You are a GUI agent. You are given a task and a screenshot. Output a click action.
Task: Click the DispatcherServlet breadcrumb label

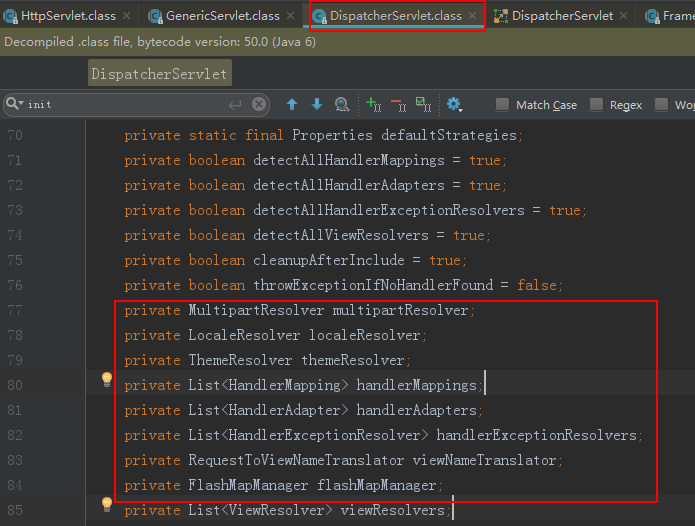[160, 73]
